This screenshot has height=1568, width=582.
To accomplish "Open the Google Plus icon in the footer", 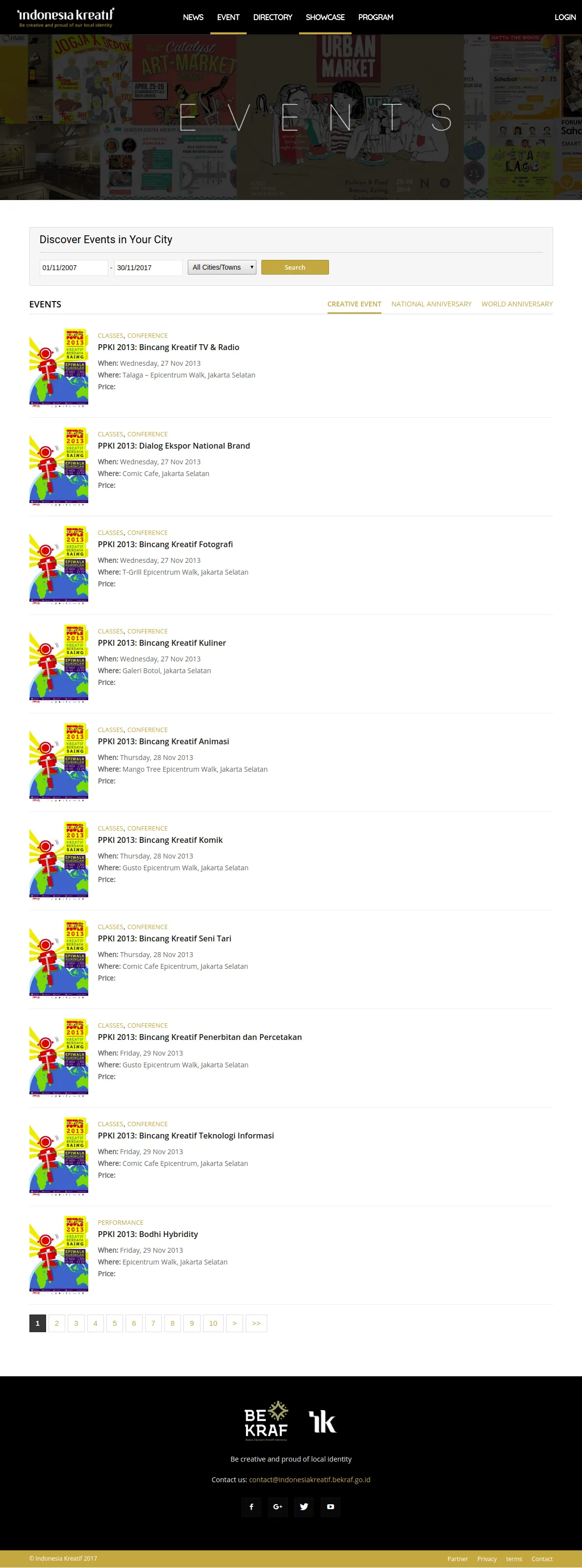I will coord(278,1507).
